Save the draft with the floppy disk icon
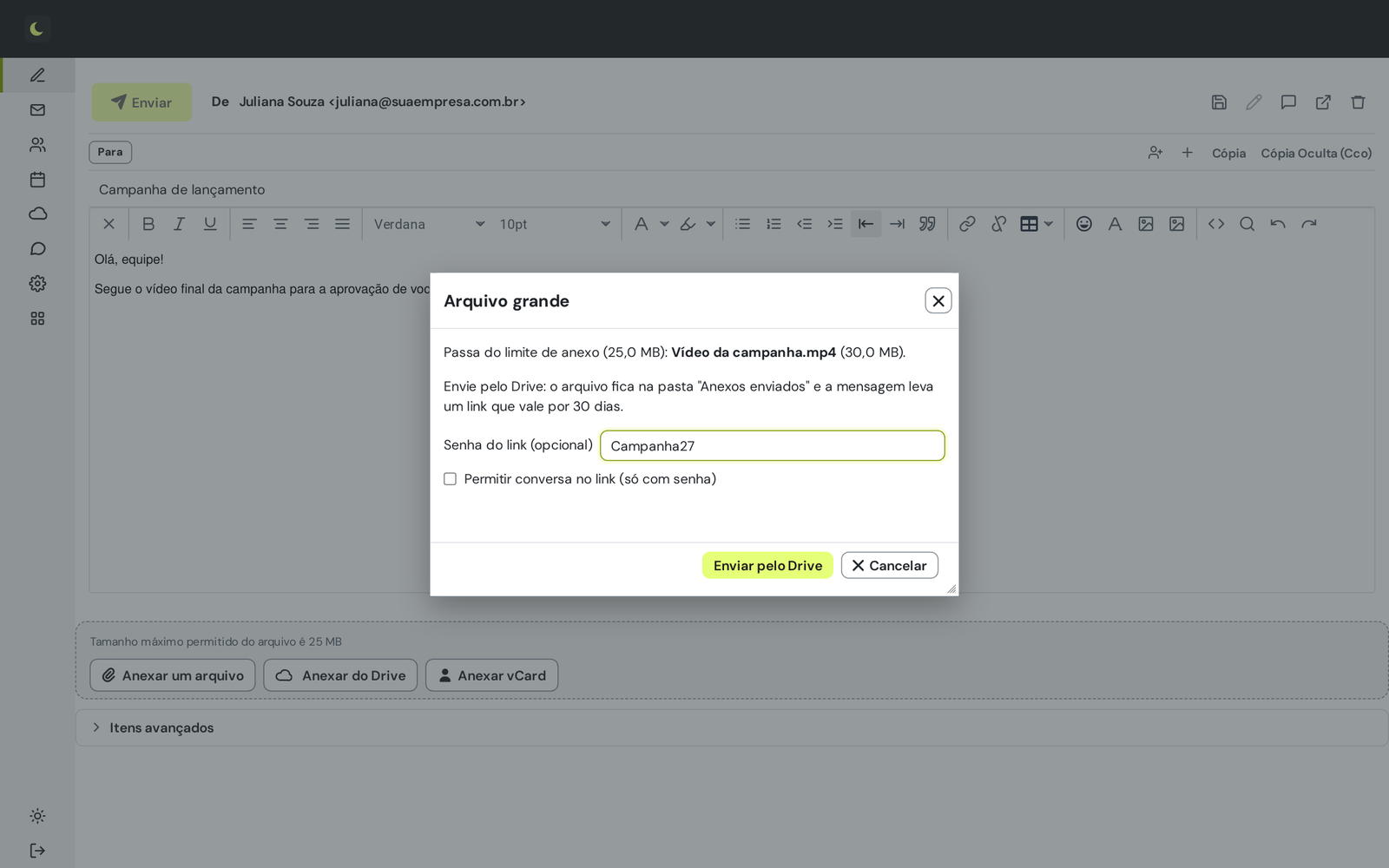 (x=1219, y=102)
